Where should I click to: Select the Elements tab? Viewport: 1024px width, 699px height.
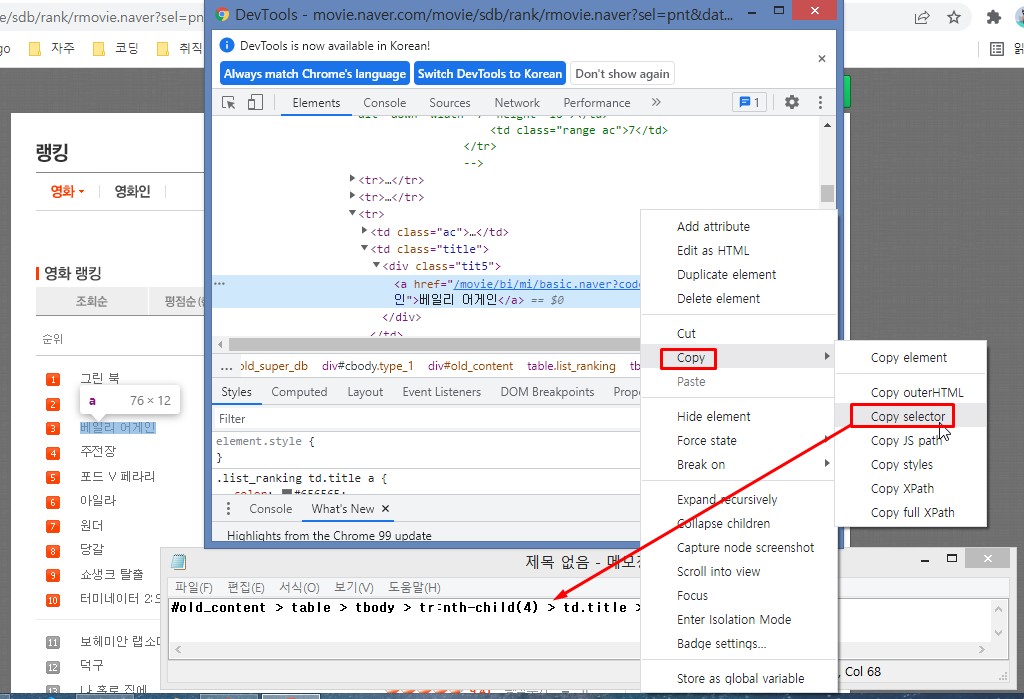[x=316, y=103]
